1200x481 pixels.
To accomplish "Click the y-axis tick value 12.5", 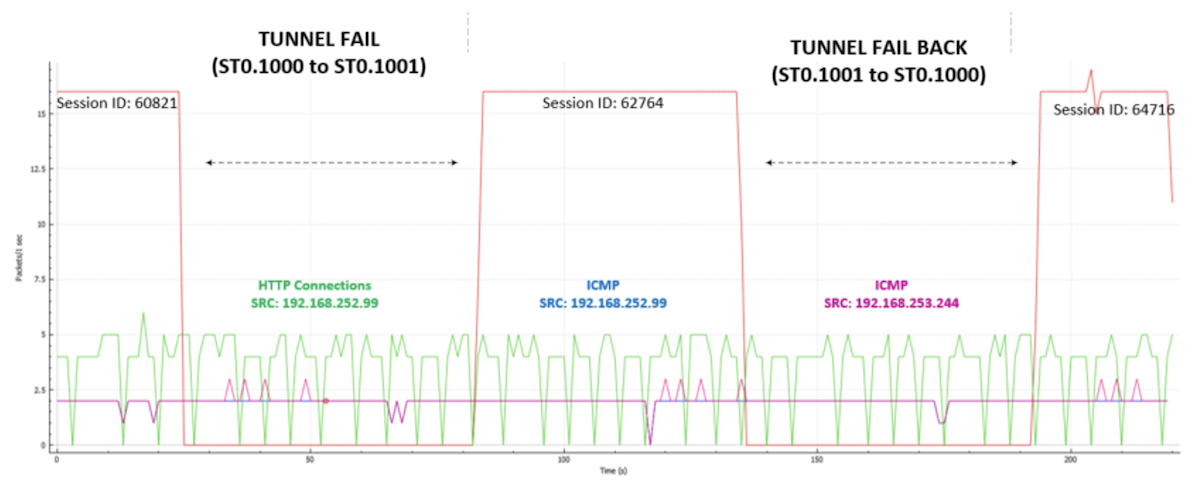I will pos(36,169).
